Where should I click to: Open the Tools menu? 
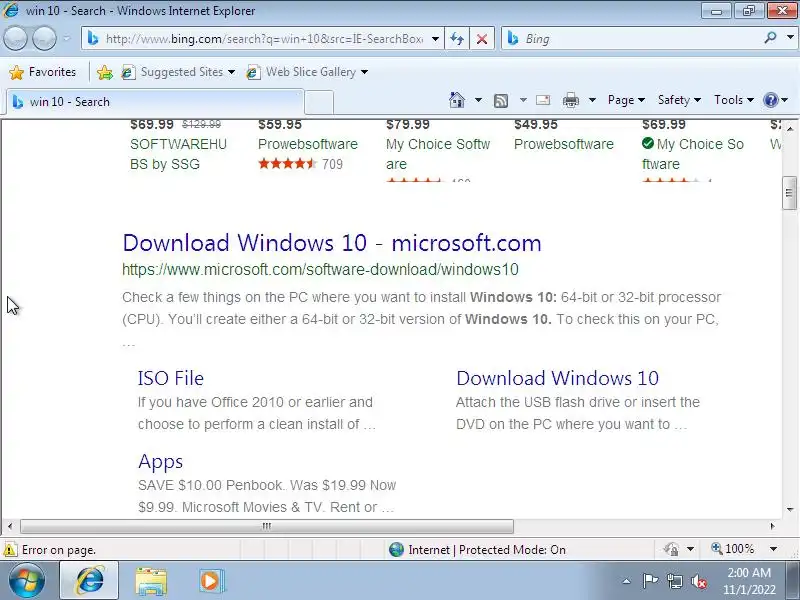coord(734,100)
